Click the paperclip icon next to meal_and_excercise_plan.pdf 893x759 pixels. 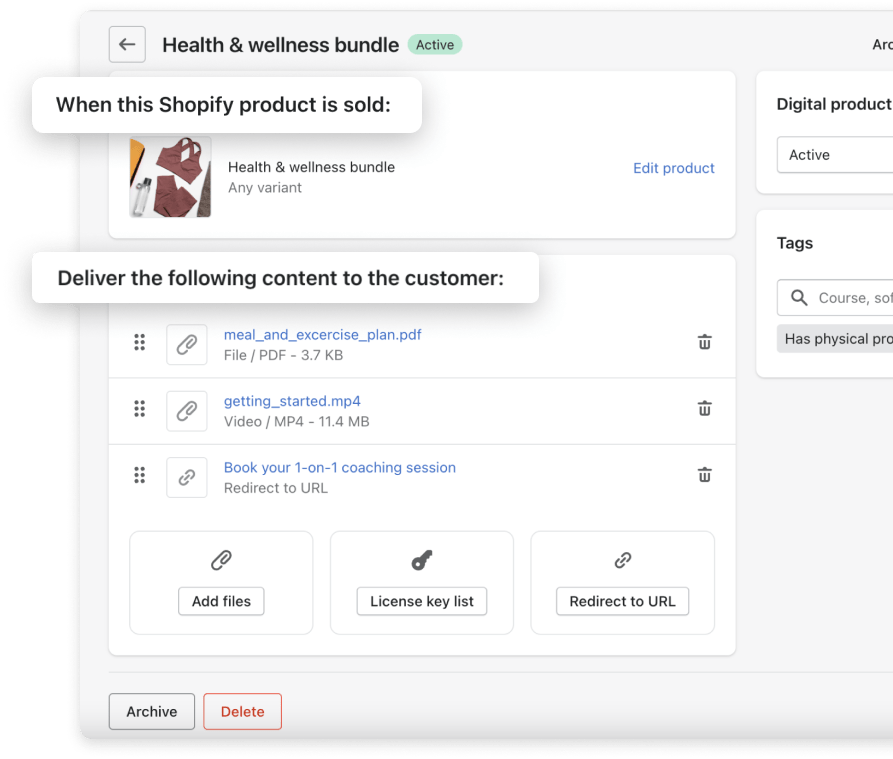coord(187,344)
